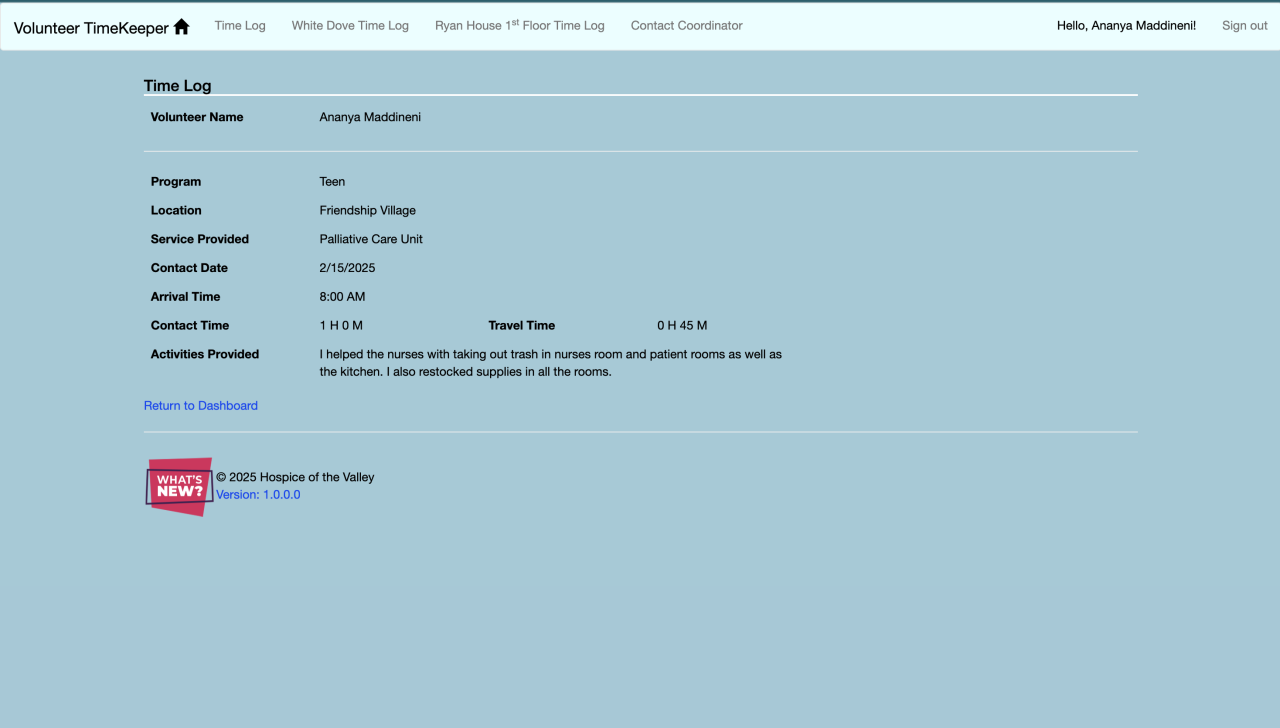Screen dimensions: 1280x728
Task: Open the Version: 1.0.0.0 link
Action: click(258, 495)
